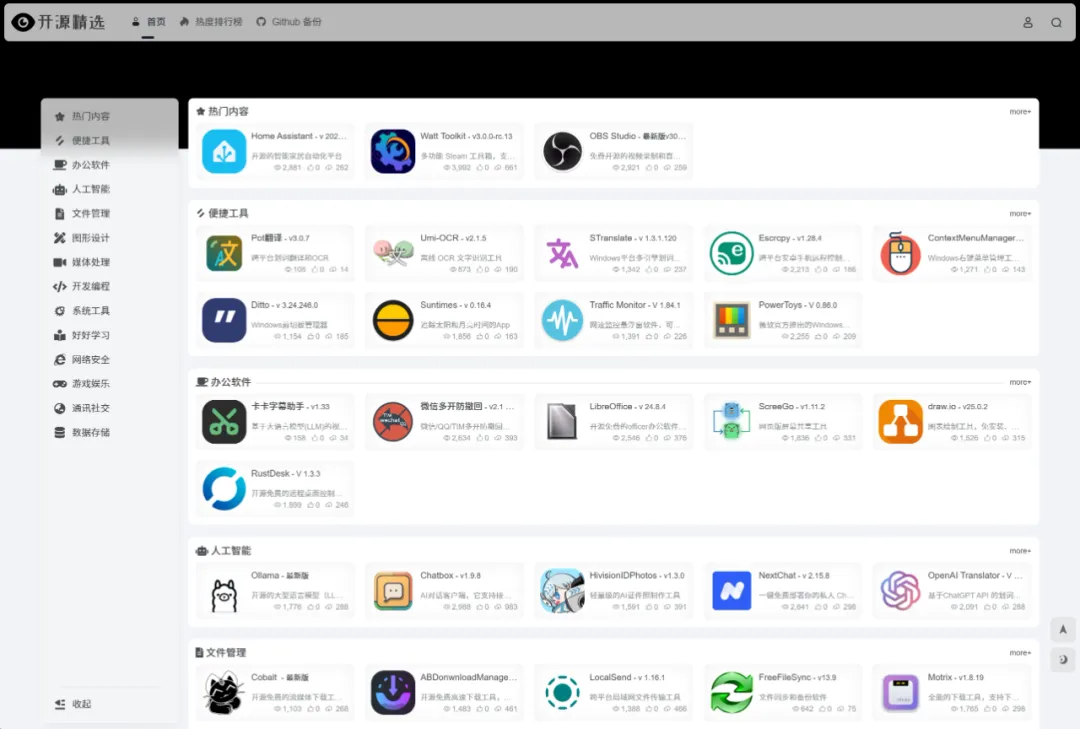
Task: Open the Ditto quote-mark icon
Action: point(224,320)
